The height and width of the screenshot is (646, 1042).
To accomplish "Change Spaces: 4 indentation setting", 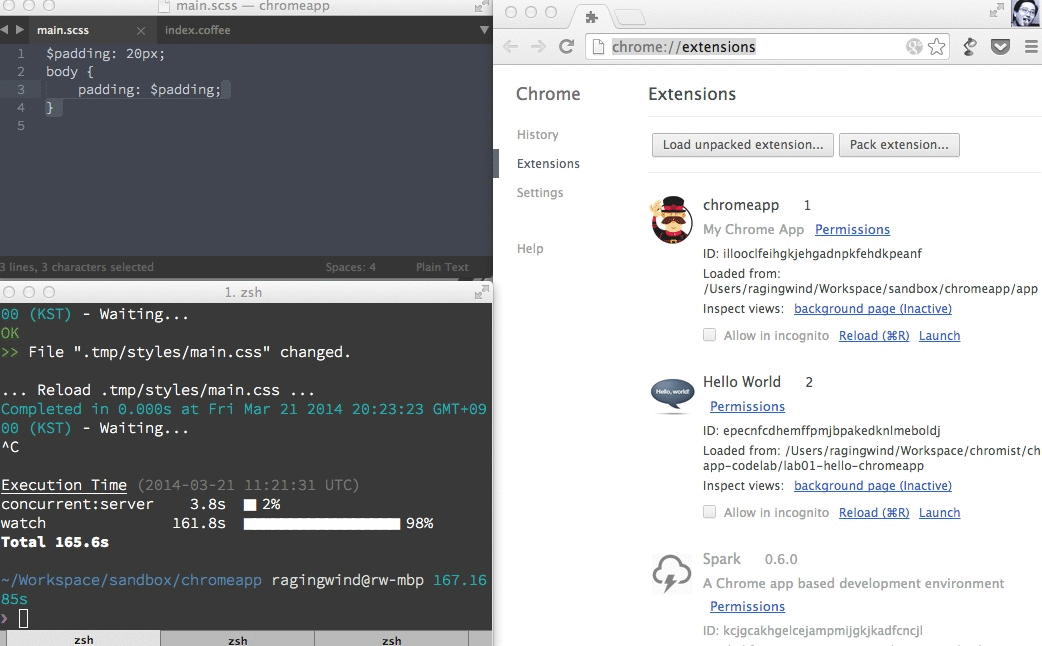I will 350,267.
